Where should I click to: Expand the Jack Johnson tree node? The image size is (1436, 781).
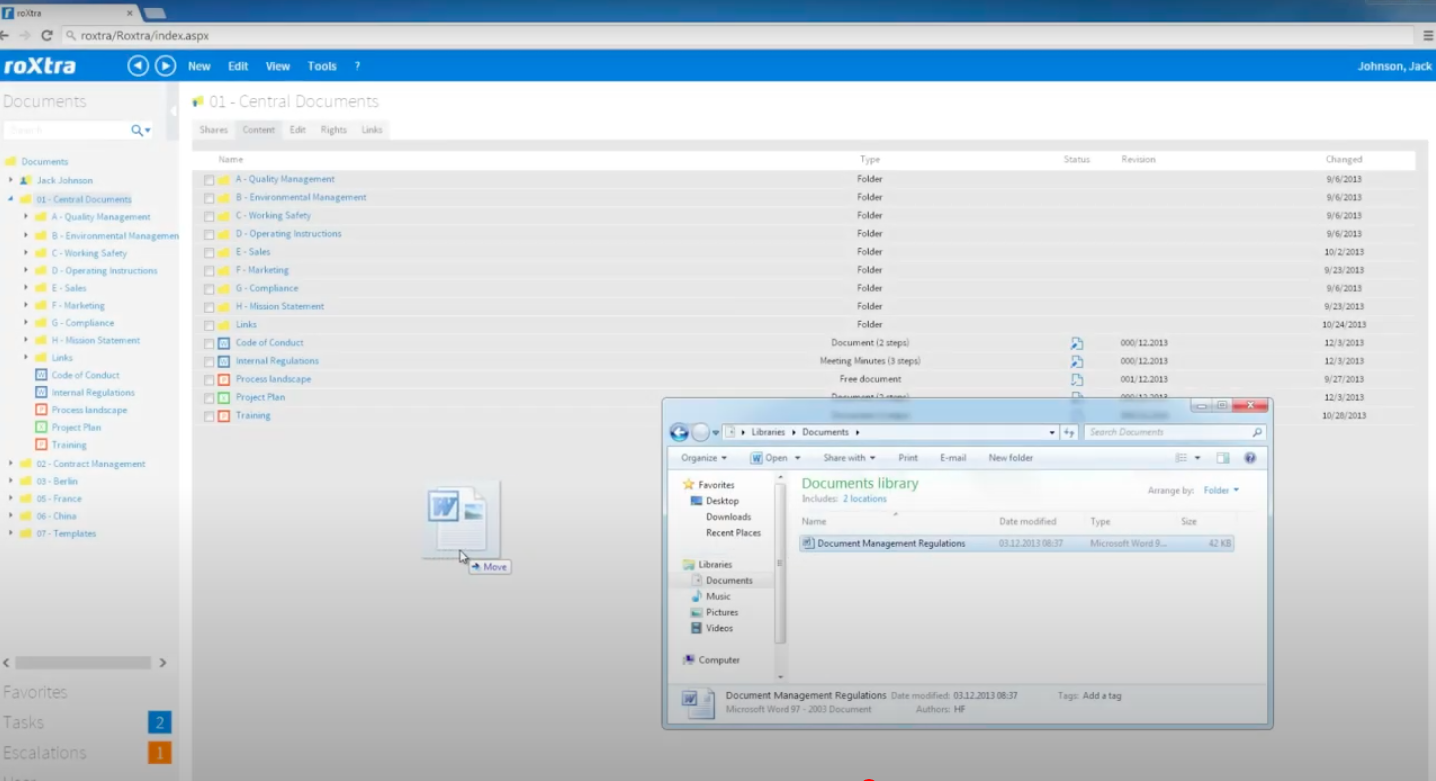click(11, 180)
